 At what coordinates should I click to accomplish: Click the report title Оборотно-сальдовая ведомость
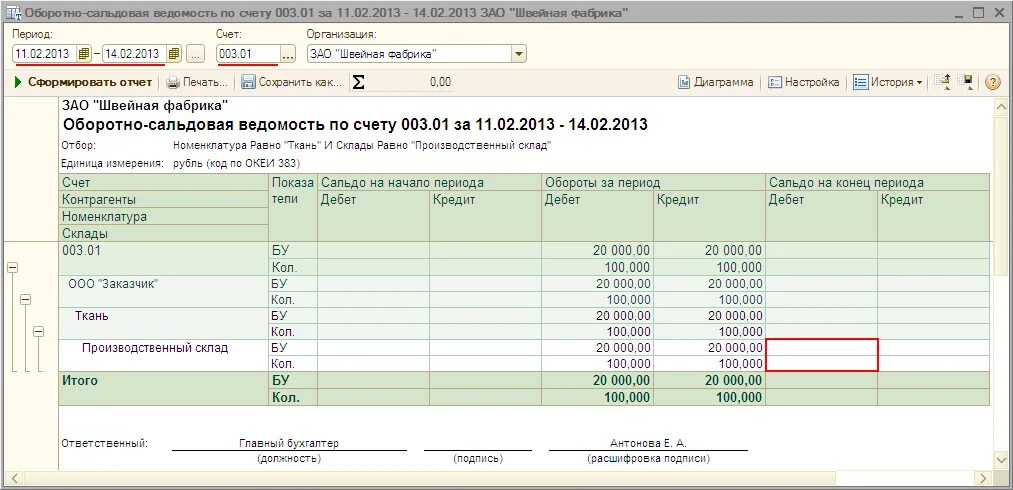coord(355,125)
